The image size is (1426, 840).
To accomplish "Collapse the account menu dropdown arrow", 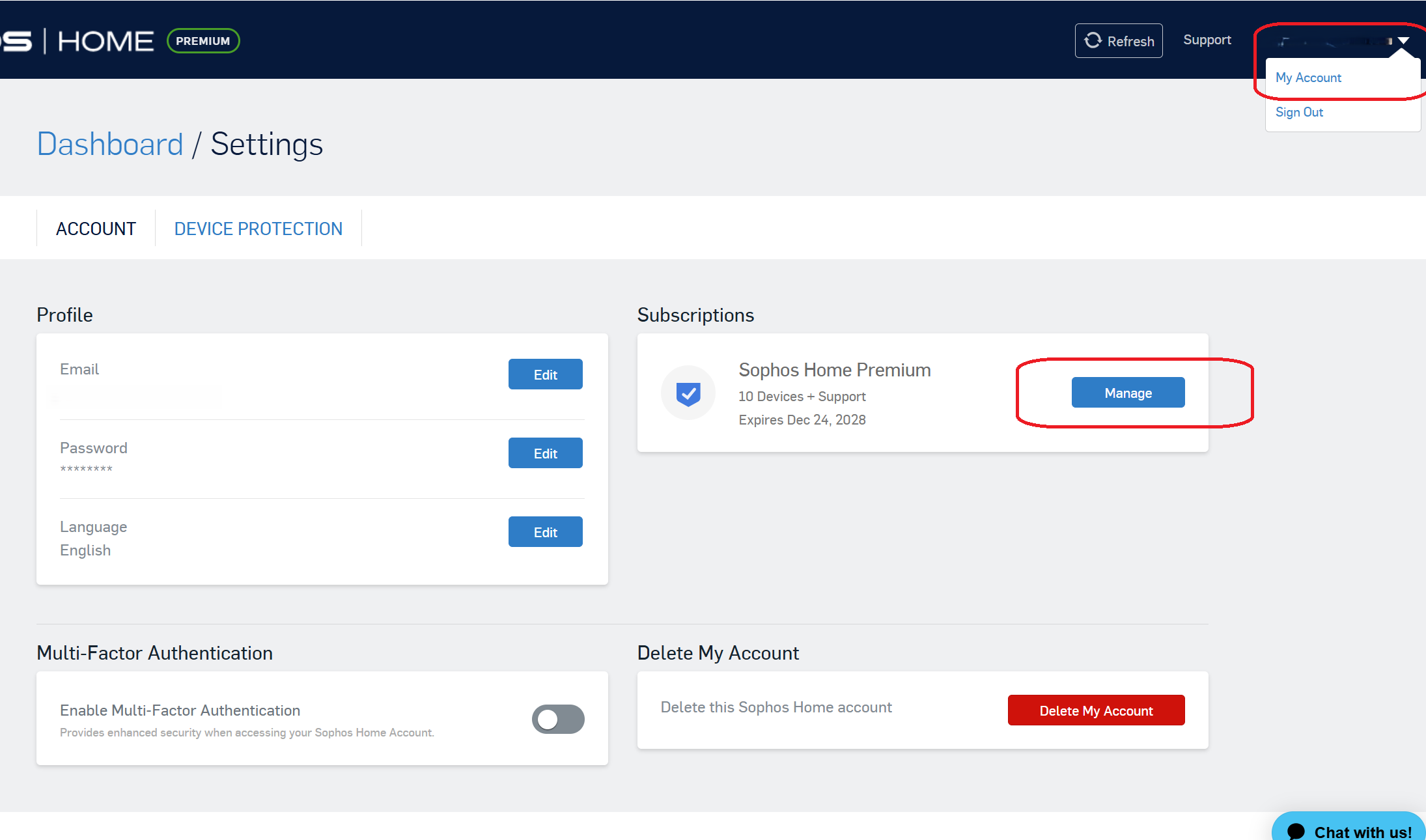I will click(1403, 41).
